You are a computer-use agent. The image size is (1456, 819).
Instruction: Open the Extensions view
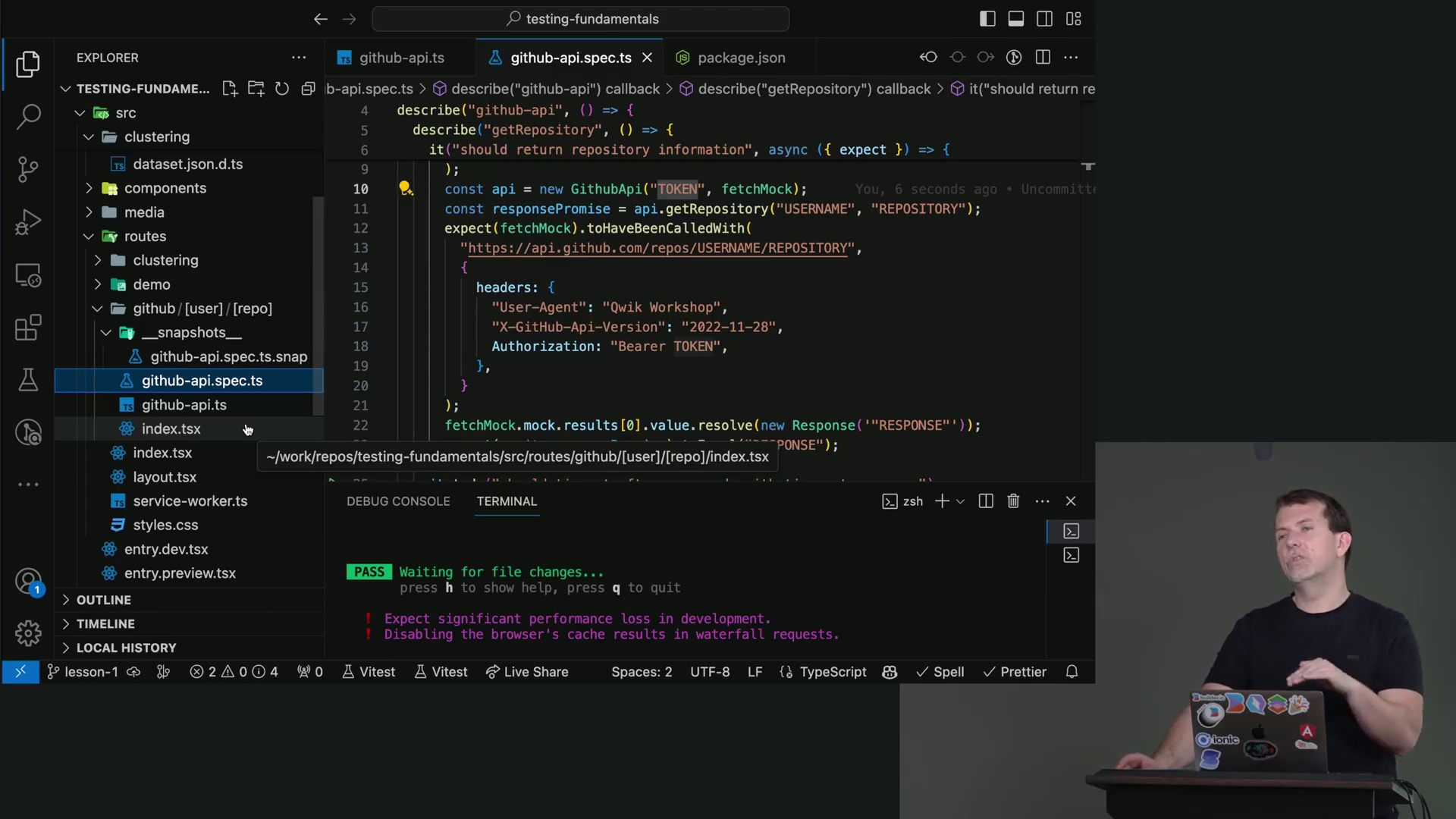pos(28,328)
